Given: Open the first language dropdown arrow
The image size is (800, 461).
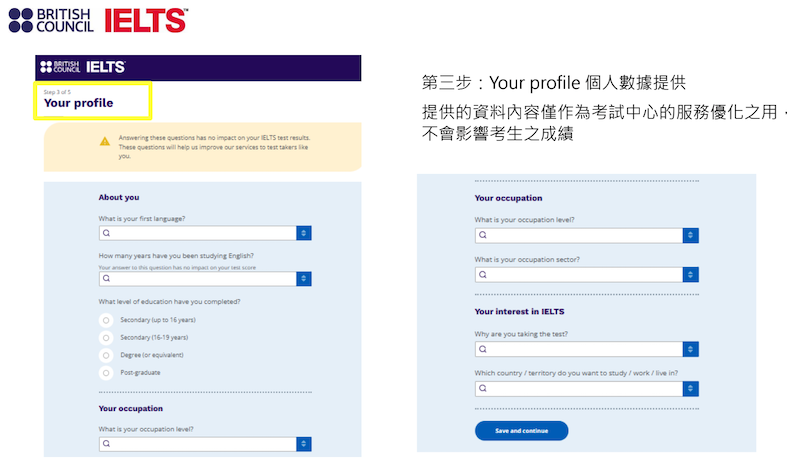Looking at the screenshot, I should [x=304, y=233].
